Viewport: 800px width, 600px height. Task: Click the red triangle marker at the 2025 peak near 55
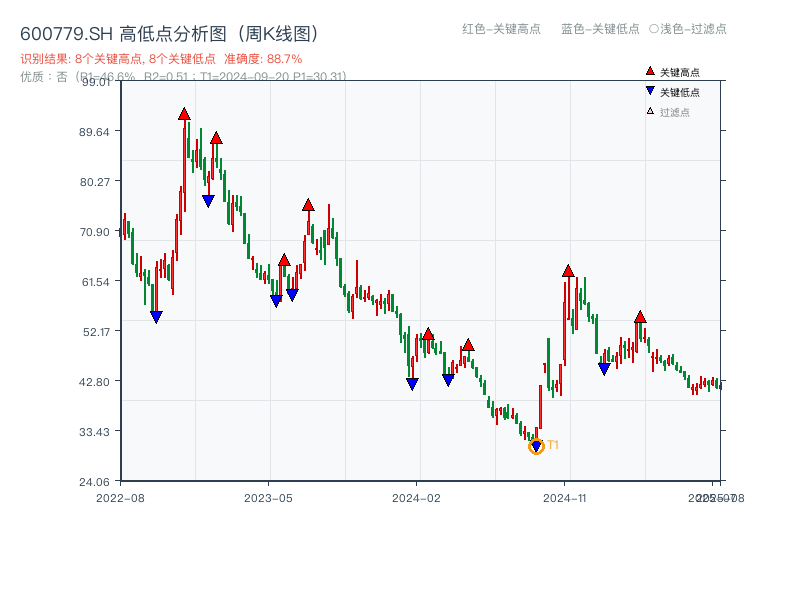pyautogui.click(x=640, y=317)
